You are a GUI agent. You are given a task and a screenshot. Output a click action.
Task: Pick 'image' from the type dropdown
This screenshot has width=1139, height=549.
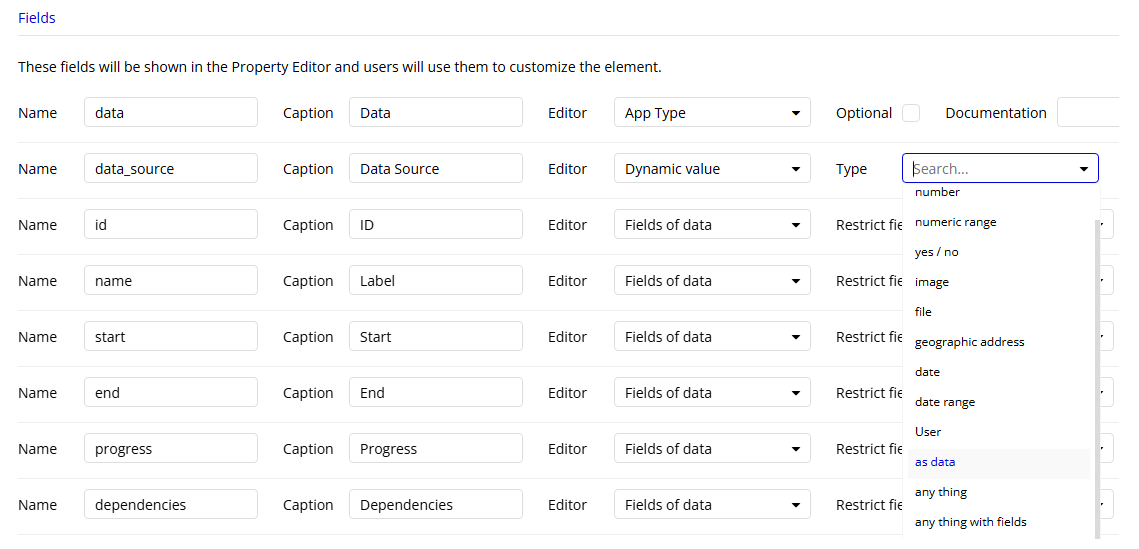931,282
